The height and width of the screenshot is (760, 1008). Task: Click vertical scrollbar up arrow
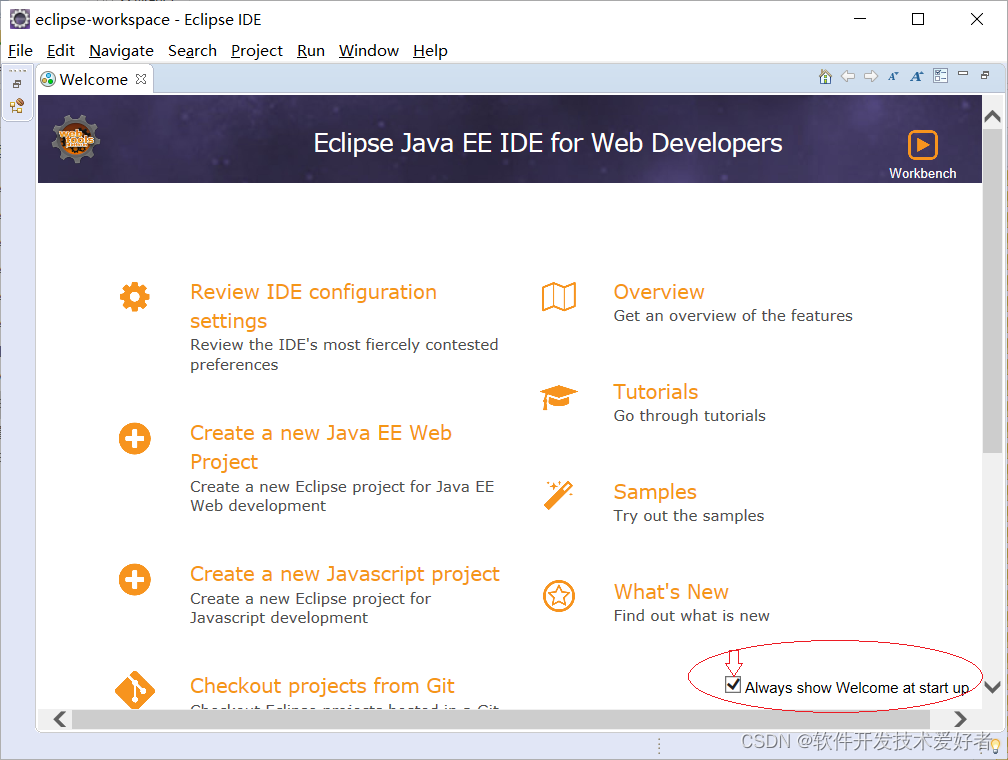tap(992, 116)
